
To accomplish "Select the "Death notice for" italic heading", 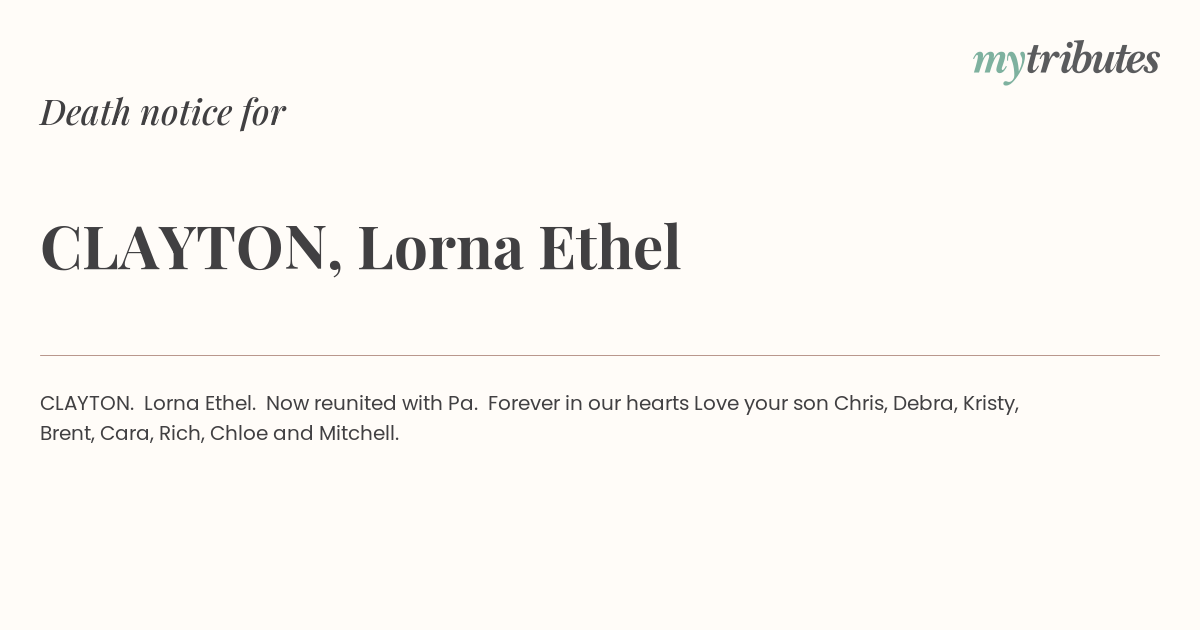I will pyautogui.click(x=163, y=113).
